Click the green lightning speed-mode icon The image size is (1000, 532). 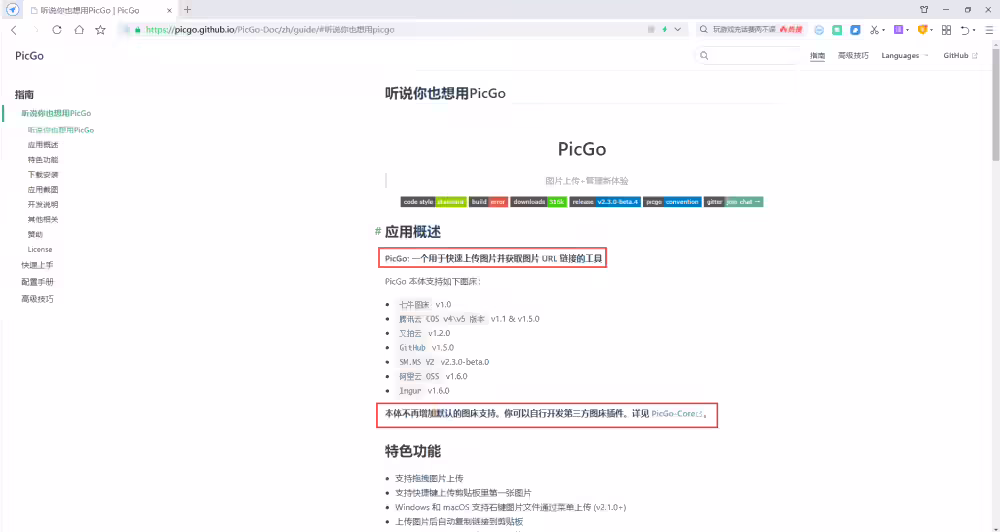[x=665, y=29]
